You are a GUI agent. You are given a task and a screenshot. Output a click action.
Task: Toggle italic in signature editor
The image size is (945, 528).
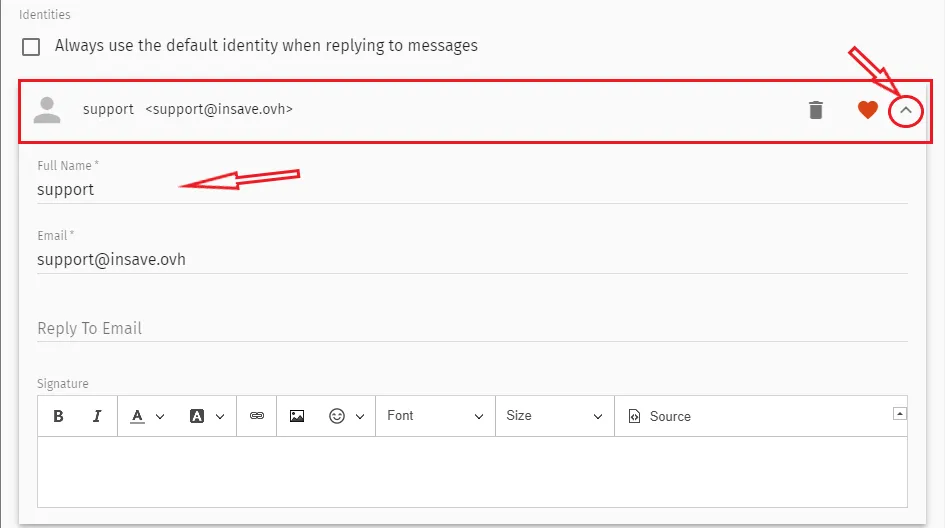[x=96, y=416]
